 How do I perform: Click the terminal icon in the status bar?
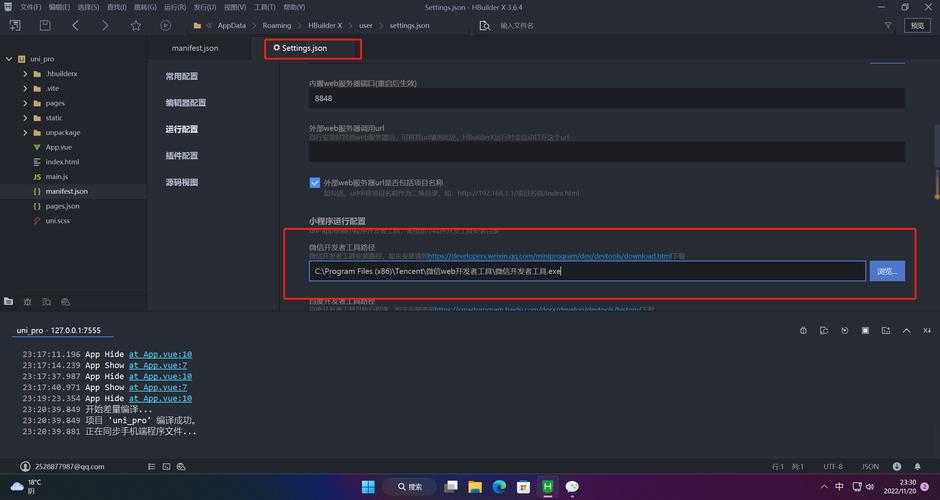(167, 466)
